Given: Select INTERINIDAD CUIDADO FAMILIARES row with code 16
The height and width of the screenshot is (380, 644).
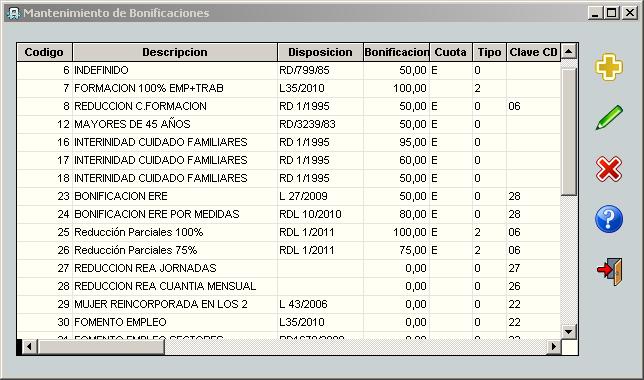Looking at the screenshot, I should coord(289,142).
